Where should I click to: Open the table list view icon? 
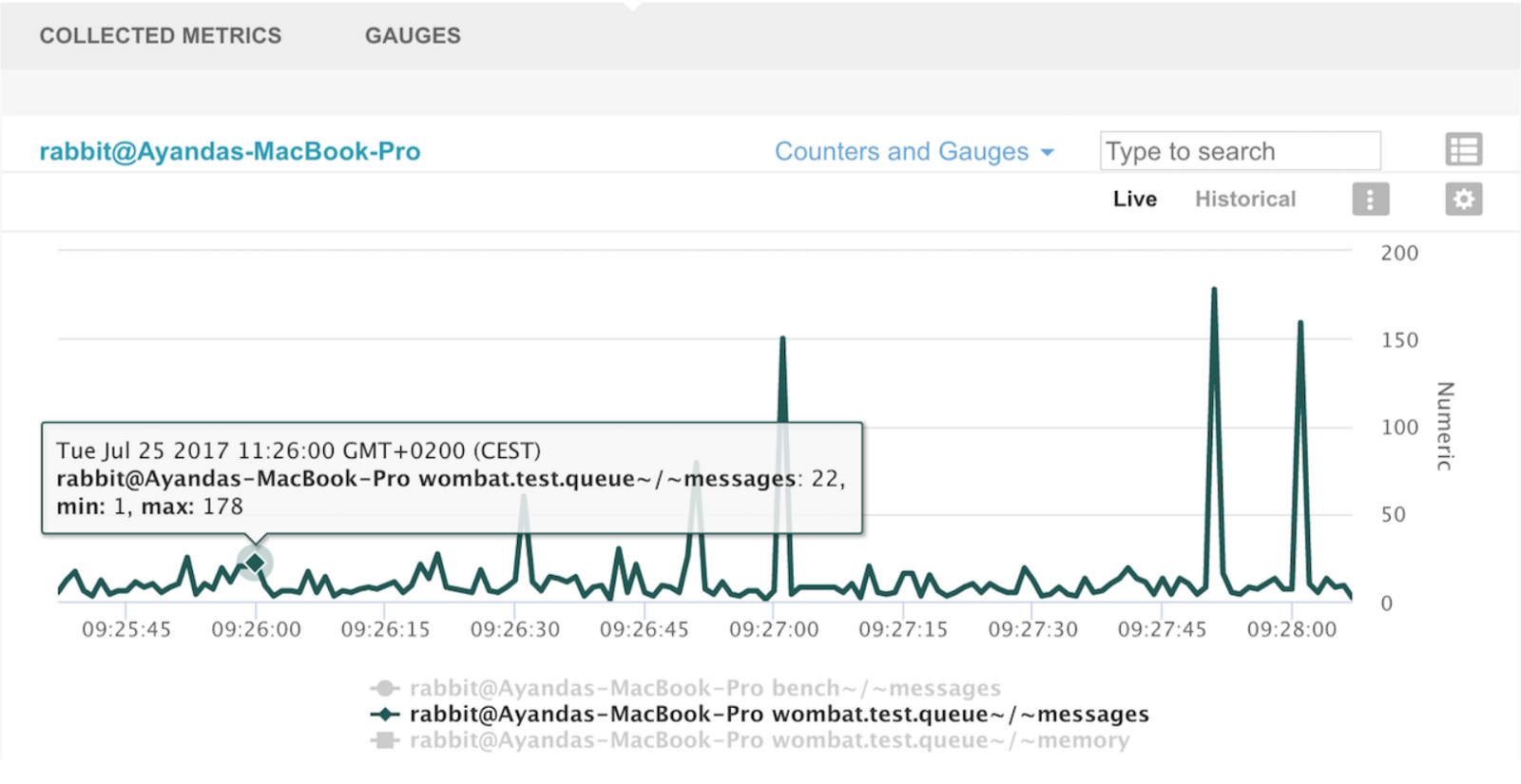pos(1463,150)
